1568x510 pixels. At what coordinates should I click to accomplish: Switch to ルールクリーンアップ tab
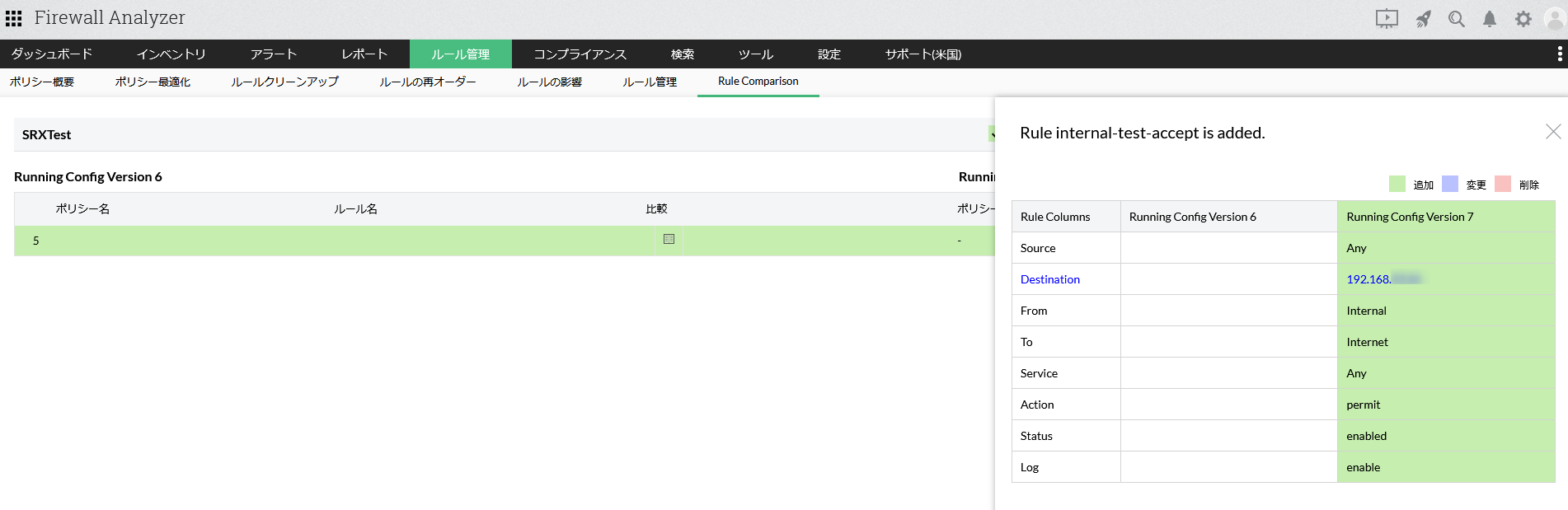(284, 82)
